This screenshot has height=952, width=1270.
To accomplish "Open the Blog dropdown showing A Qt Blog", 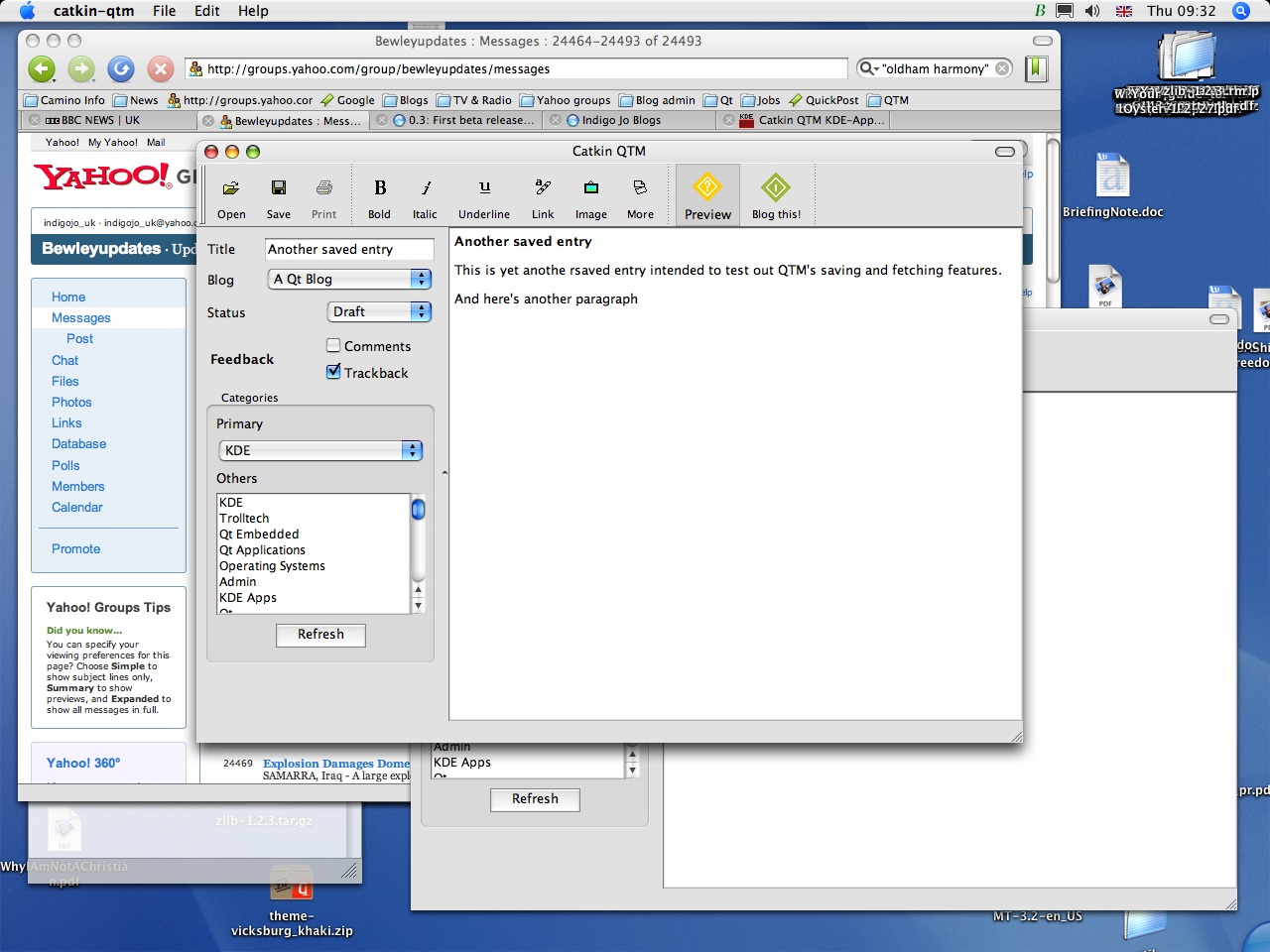I will [349, 280].
